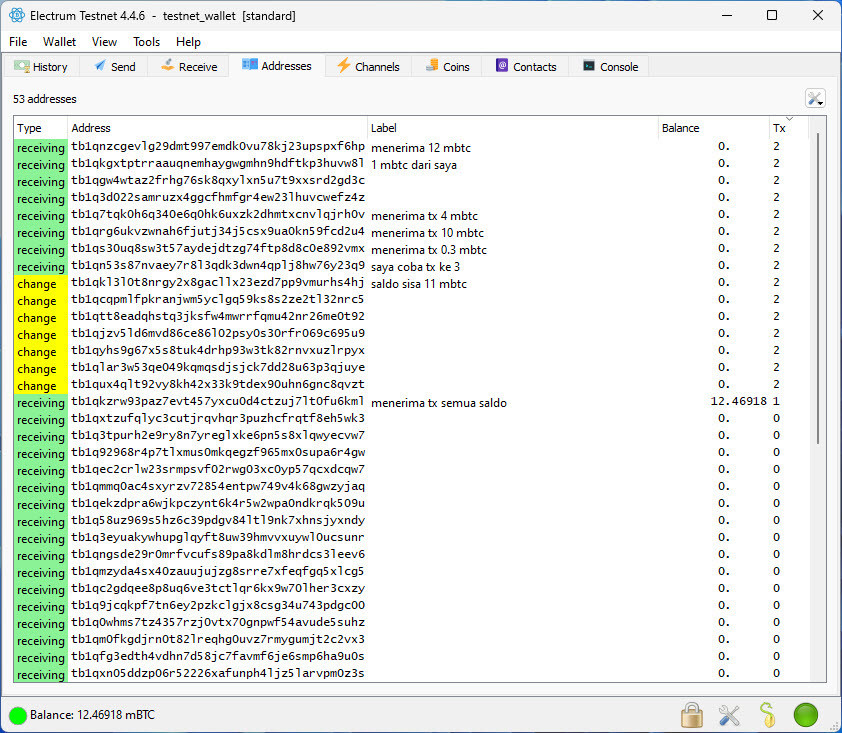Image resolution: width=842 pixels, height=733 pixels.
Task: Switch to the Receive tab
Action: [190, 67]
